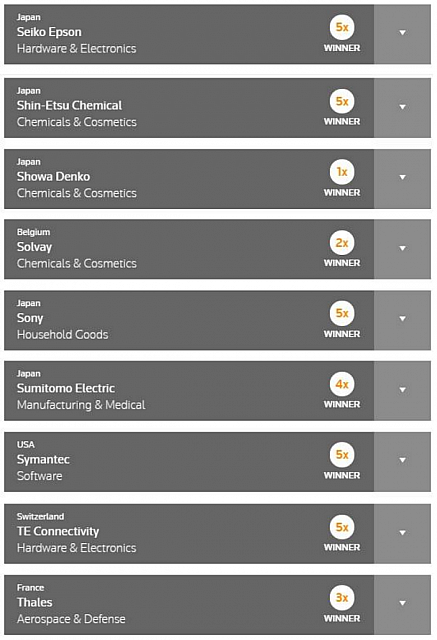The height and width of the screenshot is (640, 437).
Task: Expand the Seiko Epson row arrow
Action: 402,33
